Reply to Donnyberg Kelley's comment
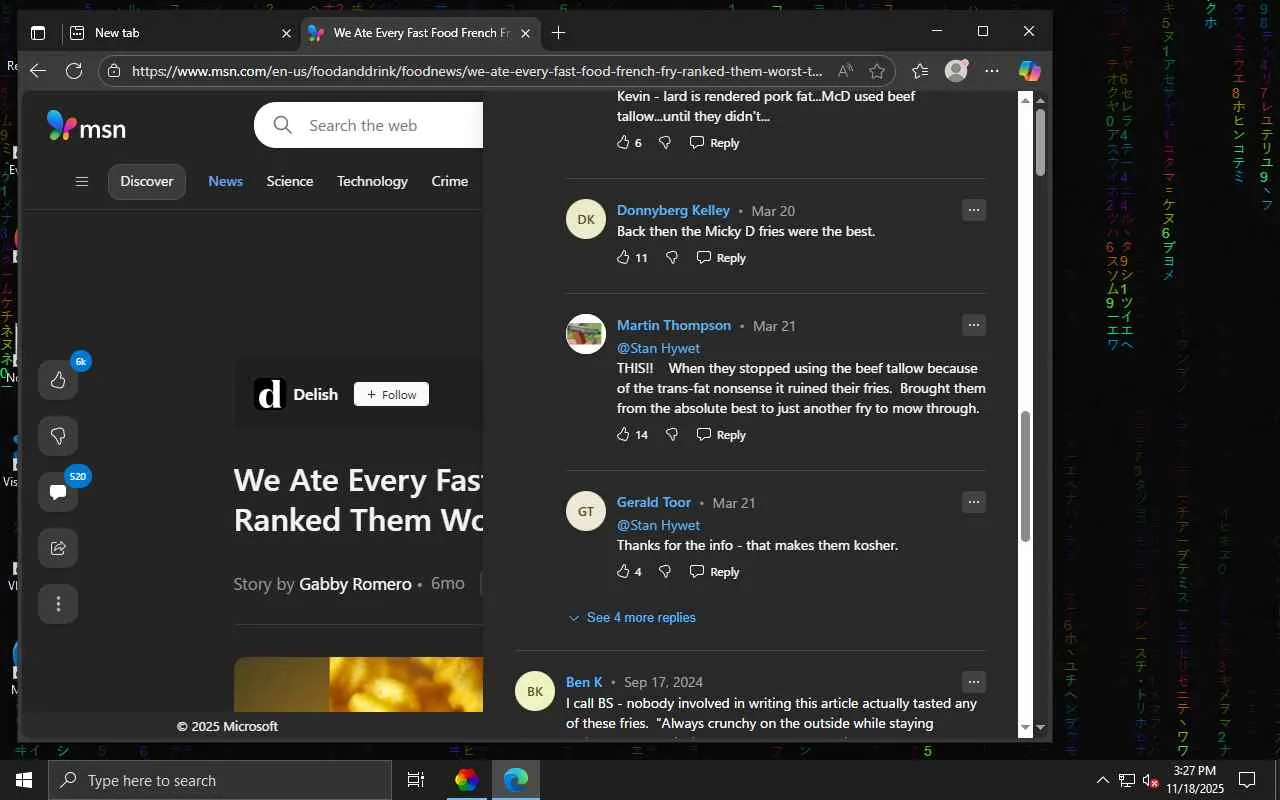The image size is (1280, 800). (721, 258)
